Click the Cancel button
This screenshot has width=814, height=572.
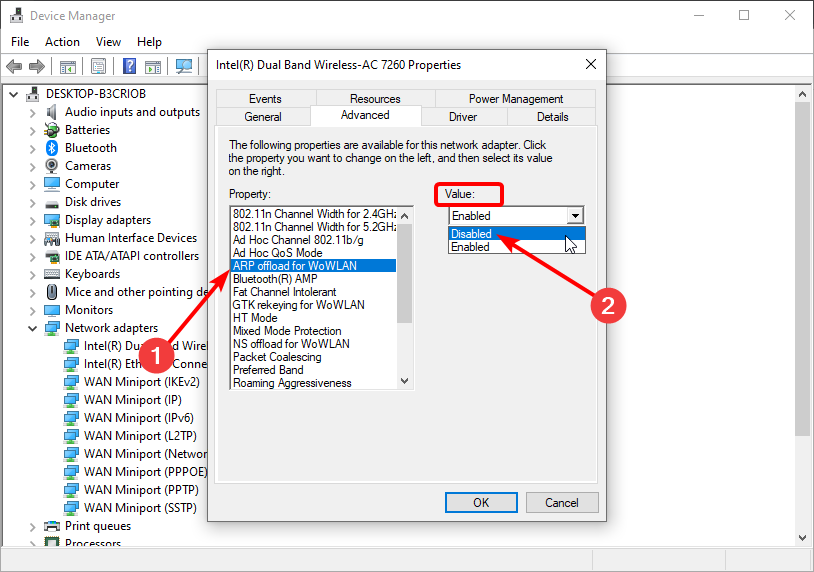tap(562, 502)
